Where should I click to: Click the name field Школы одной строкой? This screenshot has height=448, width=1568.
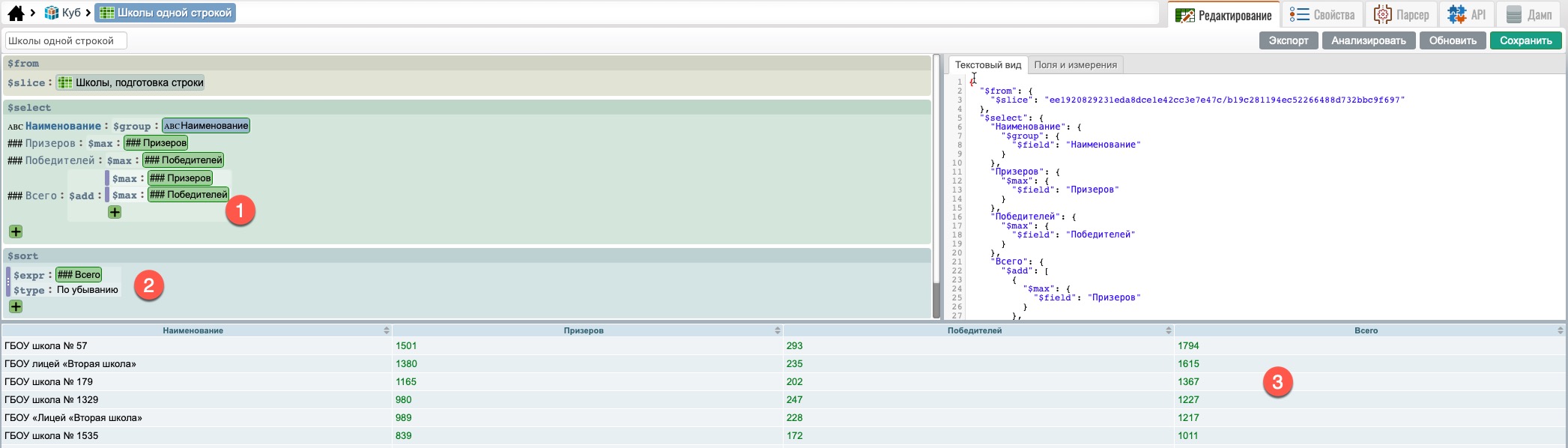pyautogui.click(x=66, y=40)
